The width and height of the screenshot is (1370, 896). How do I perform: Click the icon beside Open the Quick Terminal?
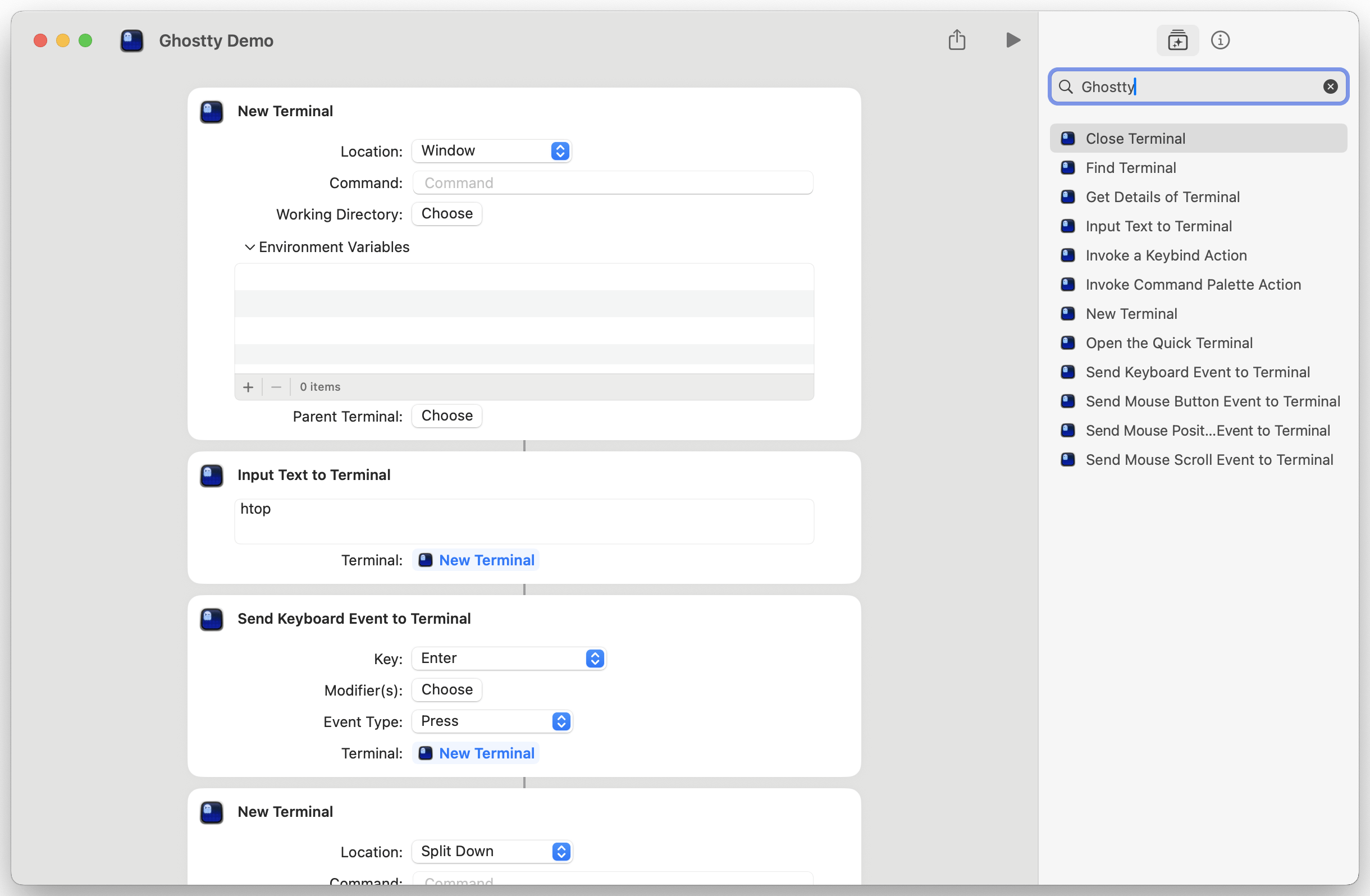point(1067,343)
